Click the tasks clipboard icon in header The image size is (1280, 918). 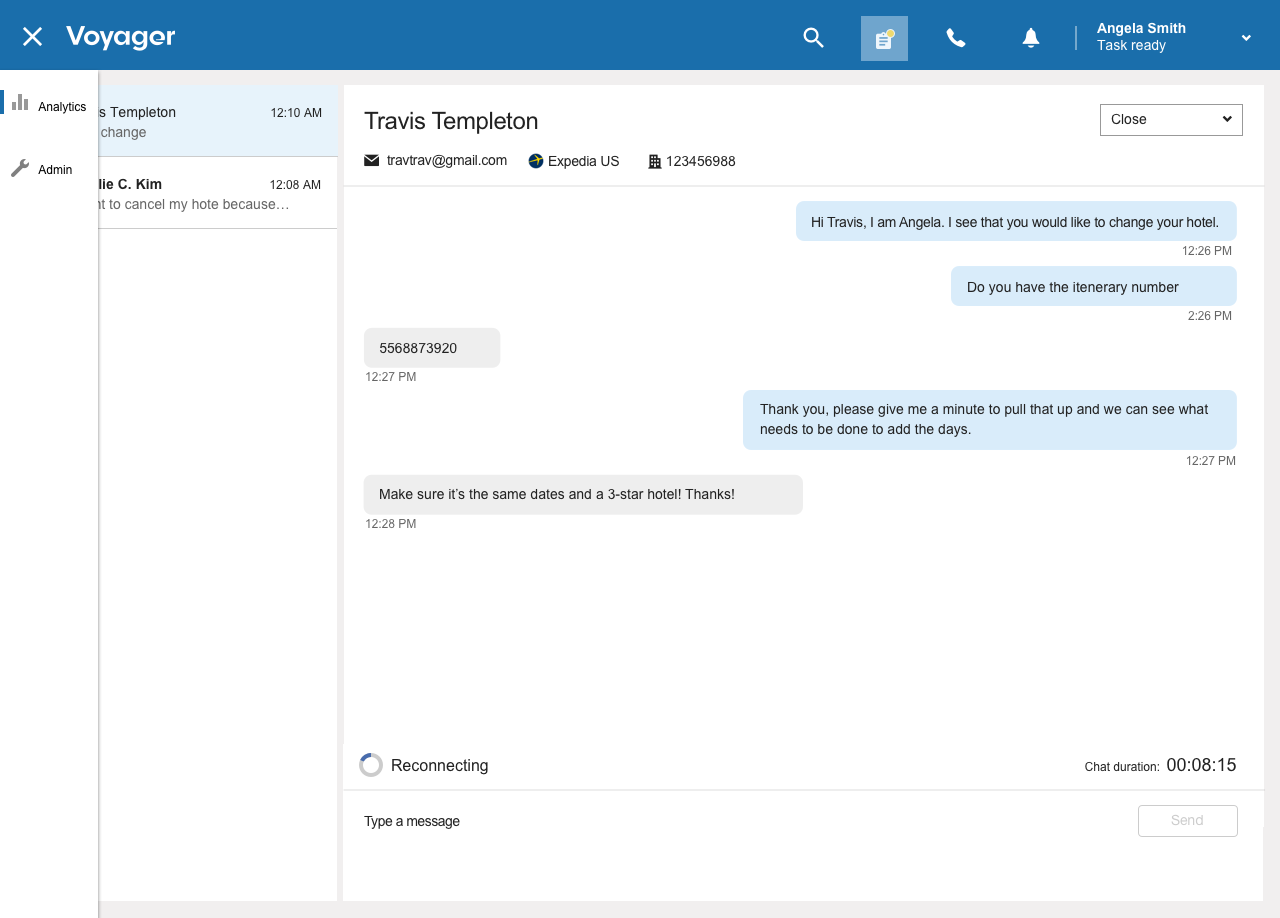point(884,39)
